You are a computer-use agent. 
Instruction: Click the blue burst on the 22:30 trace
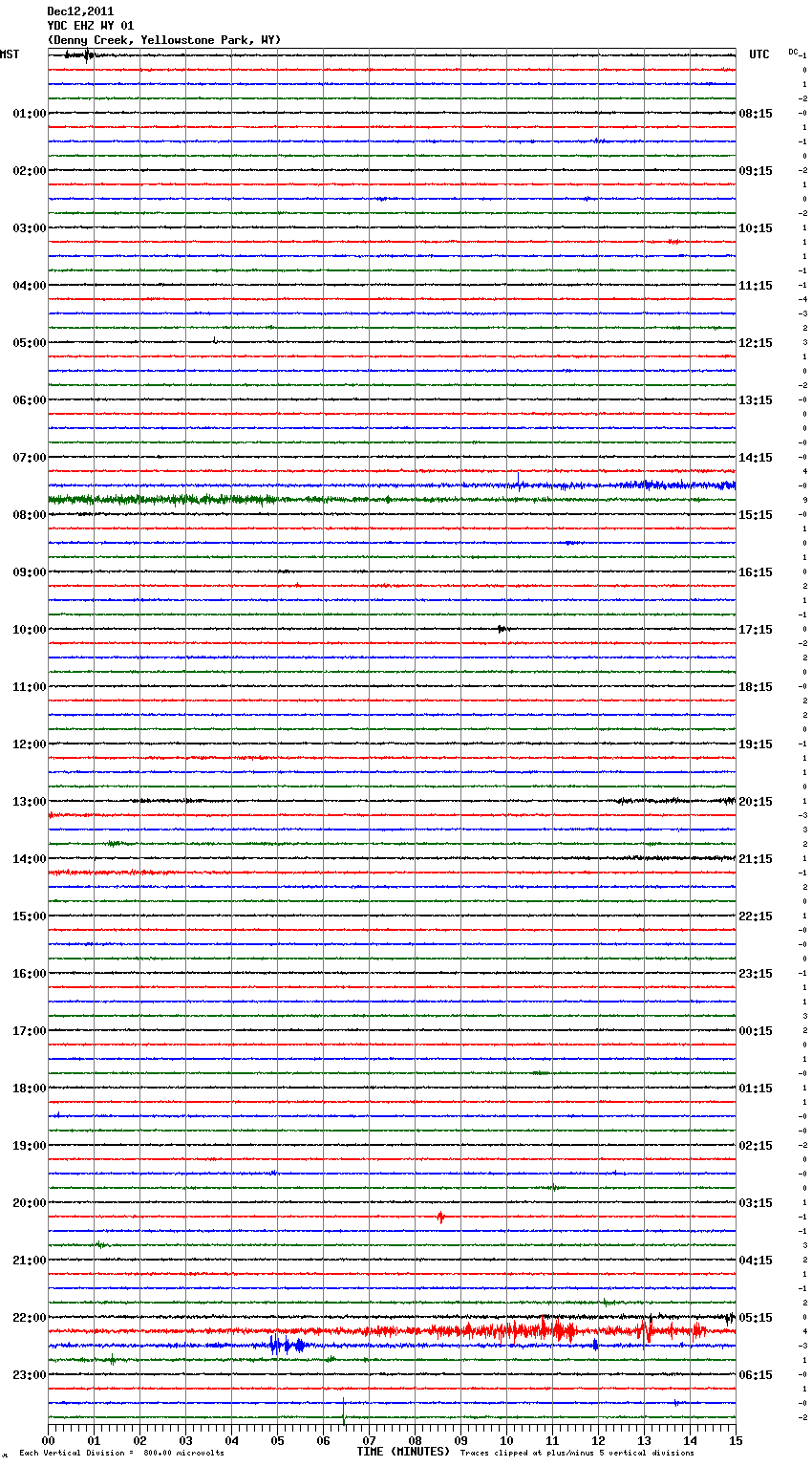[287, 1346]
